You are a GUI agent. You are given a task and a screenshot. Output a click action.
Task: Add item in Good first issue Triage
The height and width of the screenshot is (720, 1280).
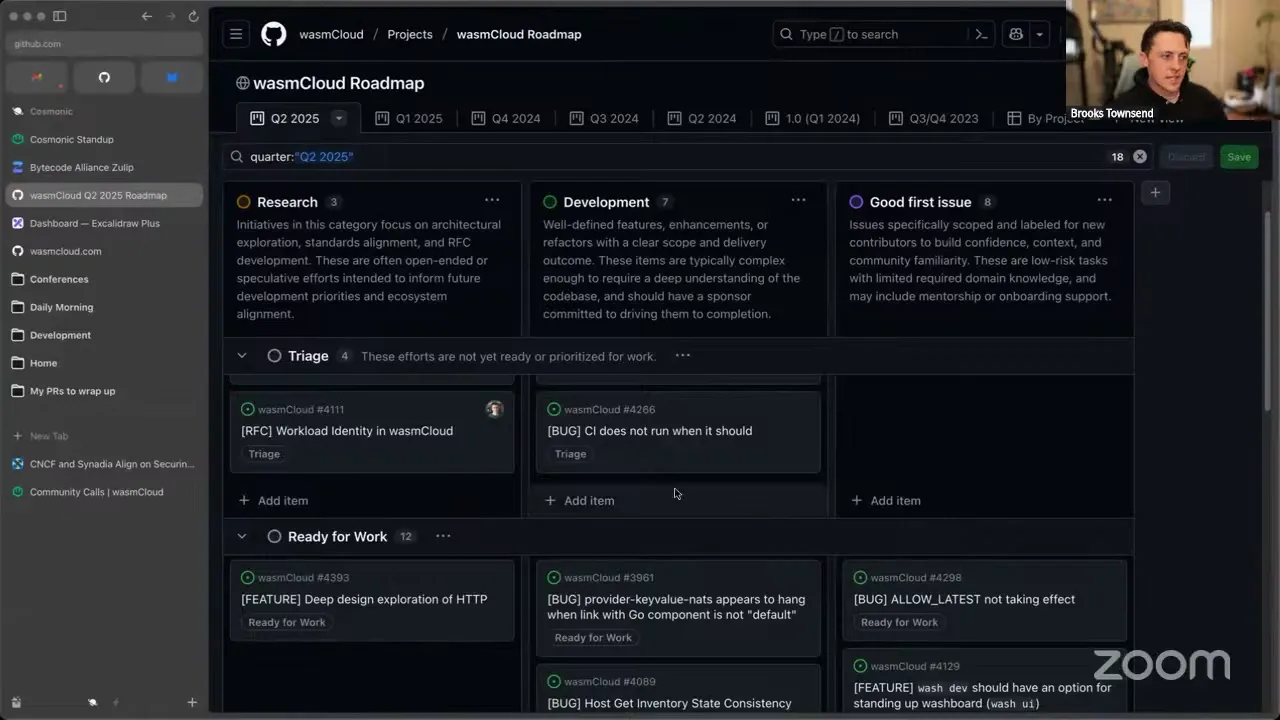[x=885, y=500]
